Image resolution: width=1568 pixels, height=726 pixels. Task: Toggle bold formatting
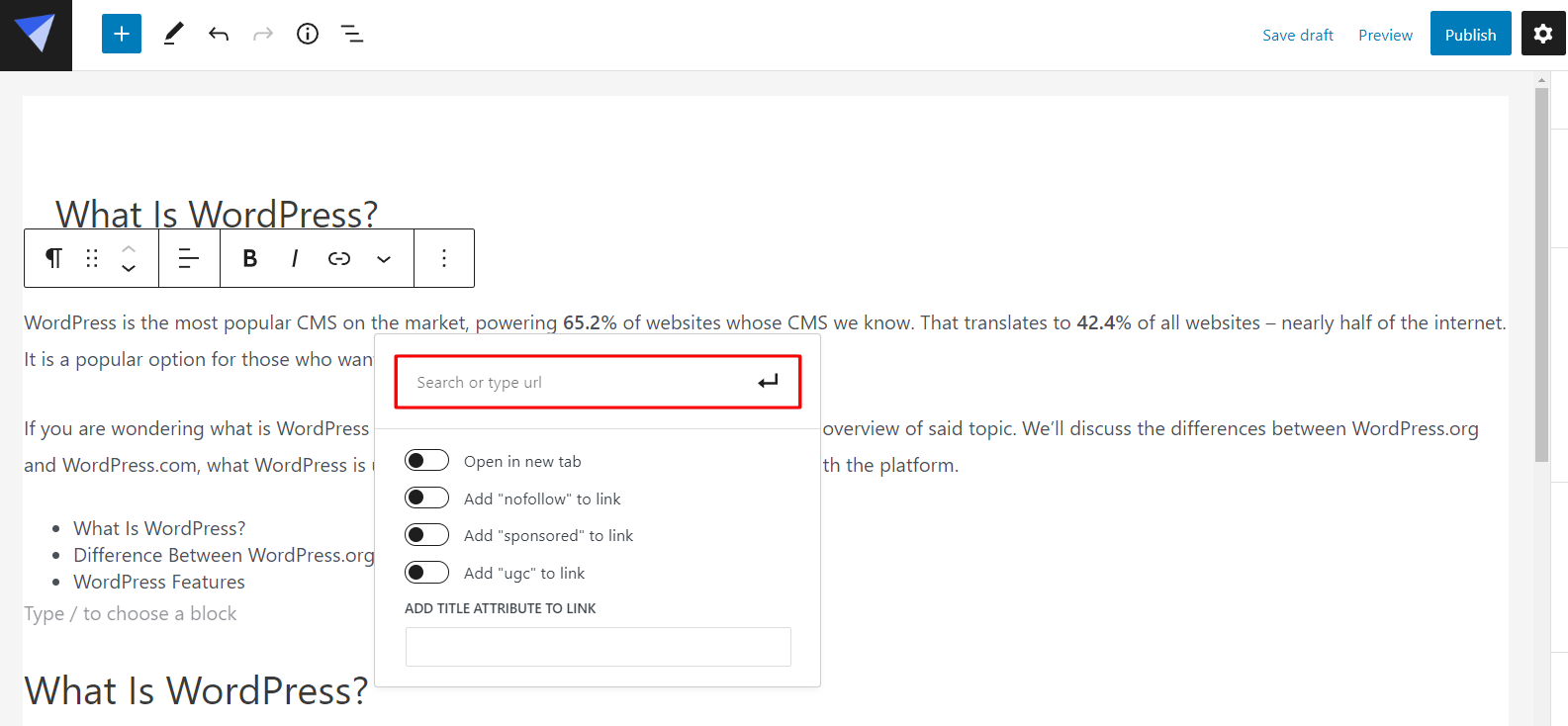[250, 258]
